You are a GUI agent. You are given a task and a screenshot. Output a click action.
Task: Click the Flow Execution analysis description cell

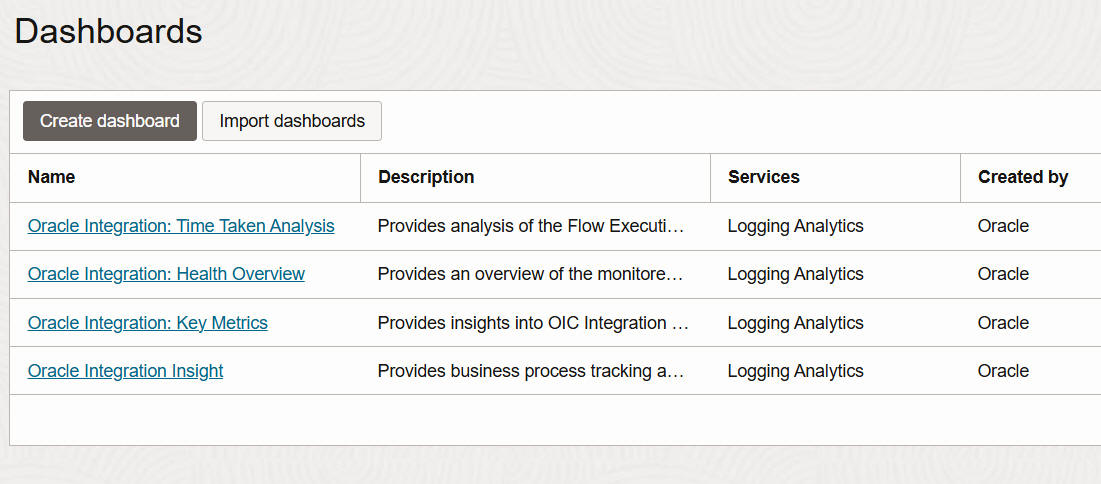(x=531, y=226)
